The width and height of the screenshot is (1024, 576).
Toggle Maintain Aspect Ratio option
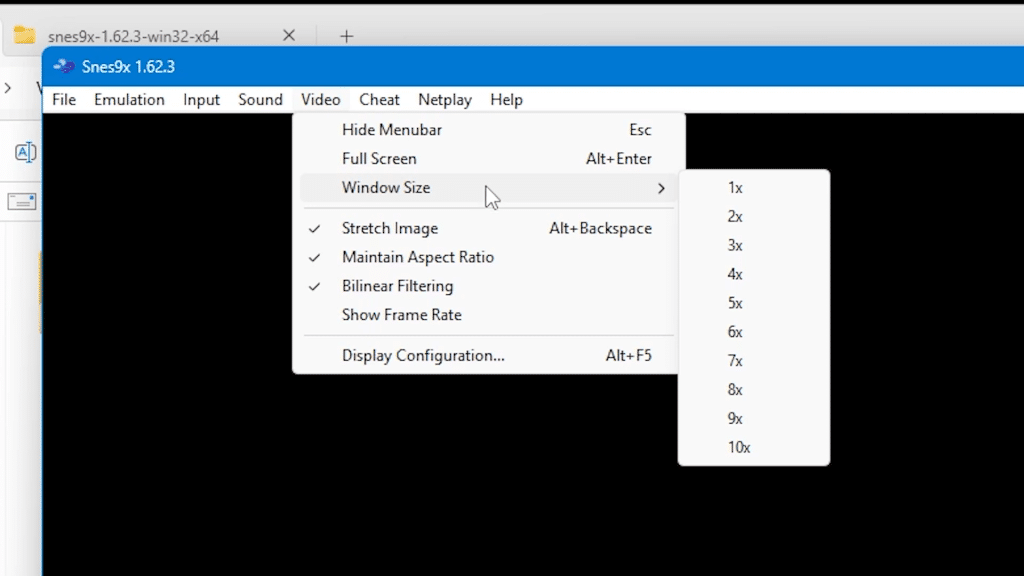[x=488, y=257]
